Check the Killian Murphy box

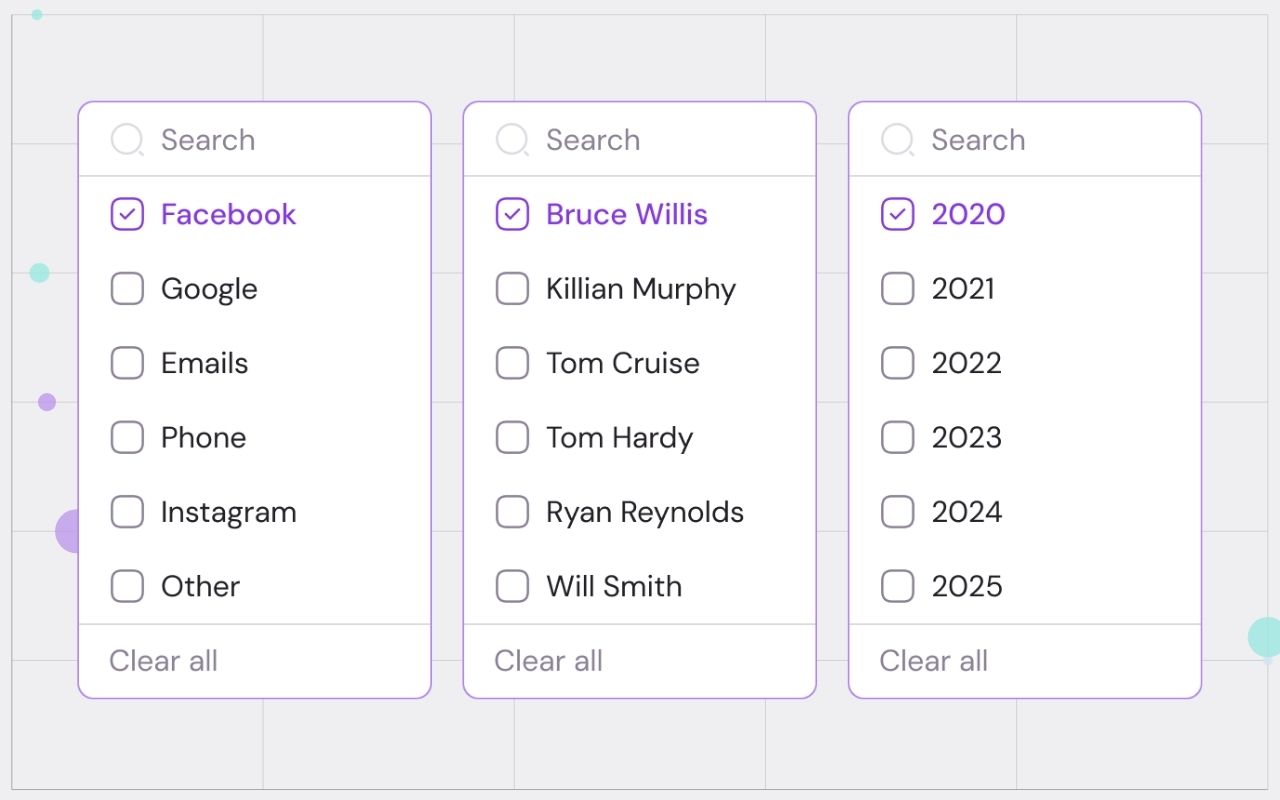pos(512,289)
